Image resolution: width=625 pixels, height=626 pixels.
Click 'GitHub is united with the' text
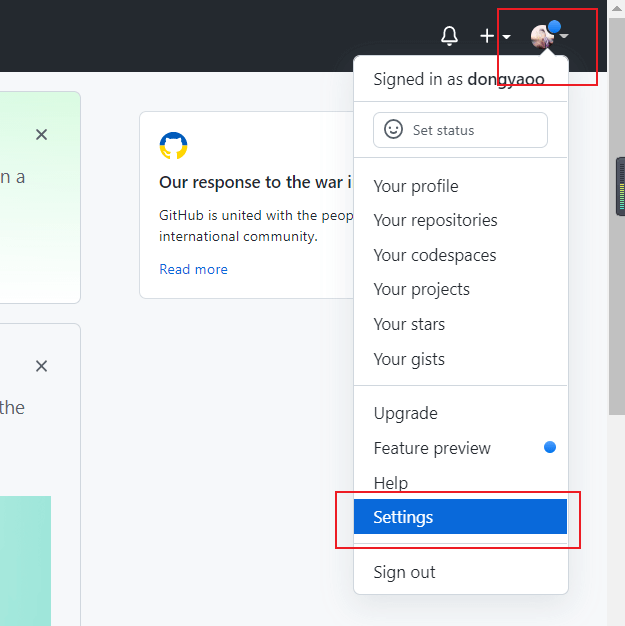pyautogui.click(x=238, y=216)
